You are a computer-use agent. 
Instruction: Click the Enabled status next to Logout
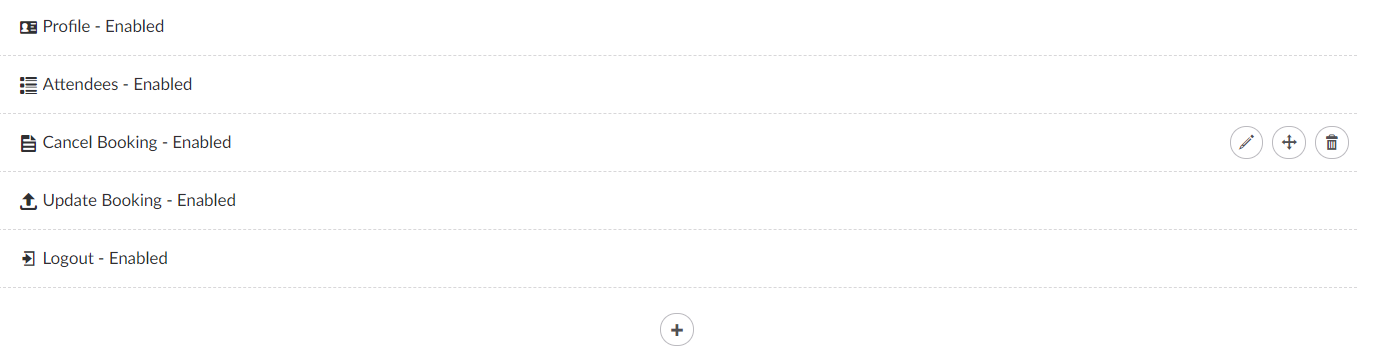coord(139,259)
